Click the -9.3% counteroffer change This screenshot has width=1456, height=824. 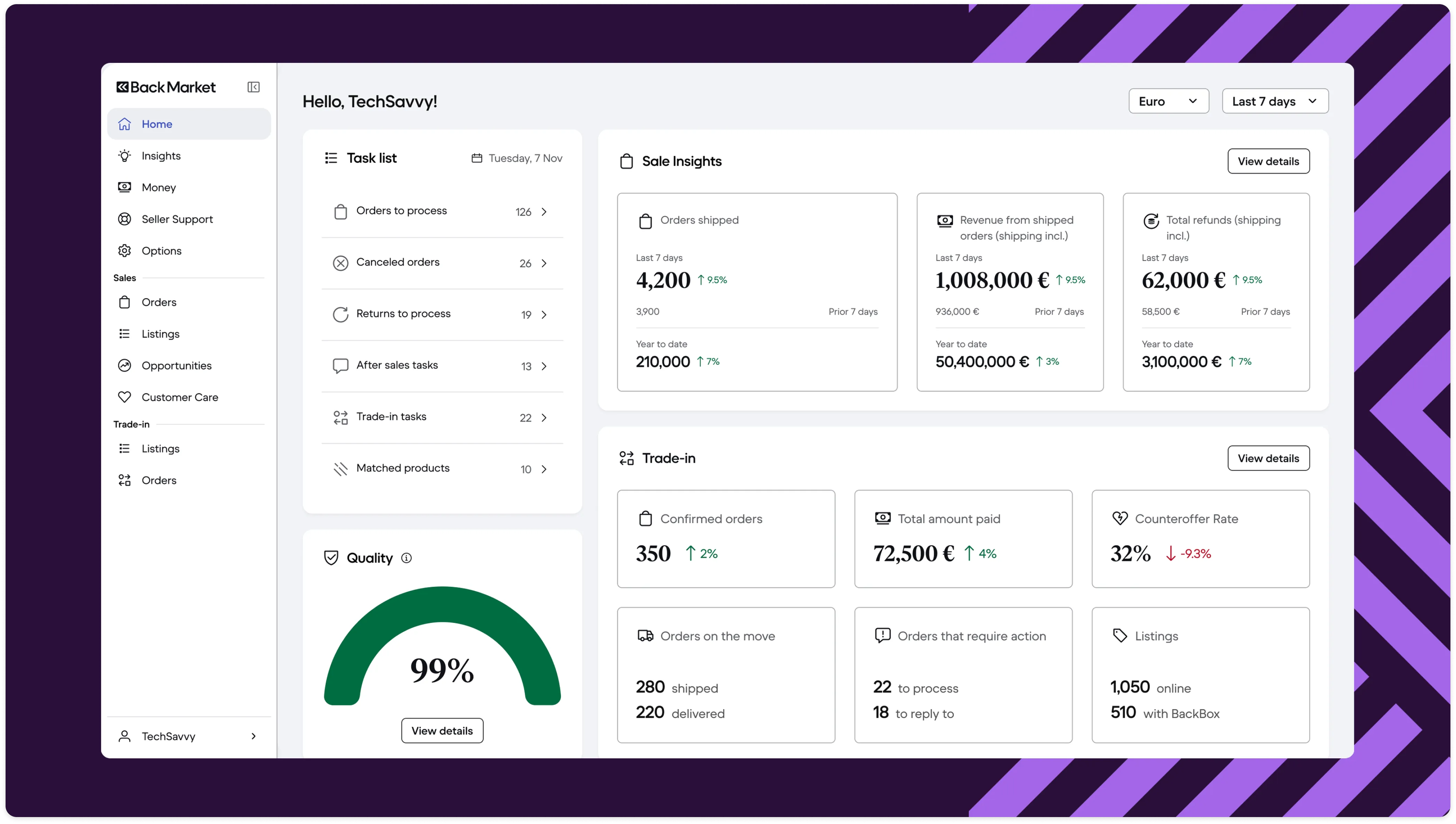coord(1195,553)
